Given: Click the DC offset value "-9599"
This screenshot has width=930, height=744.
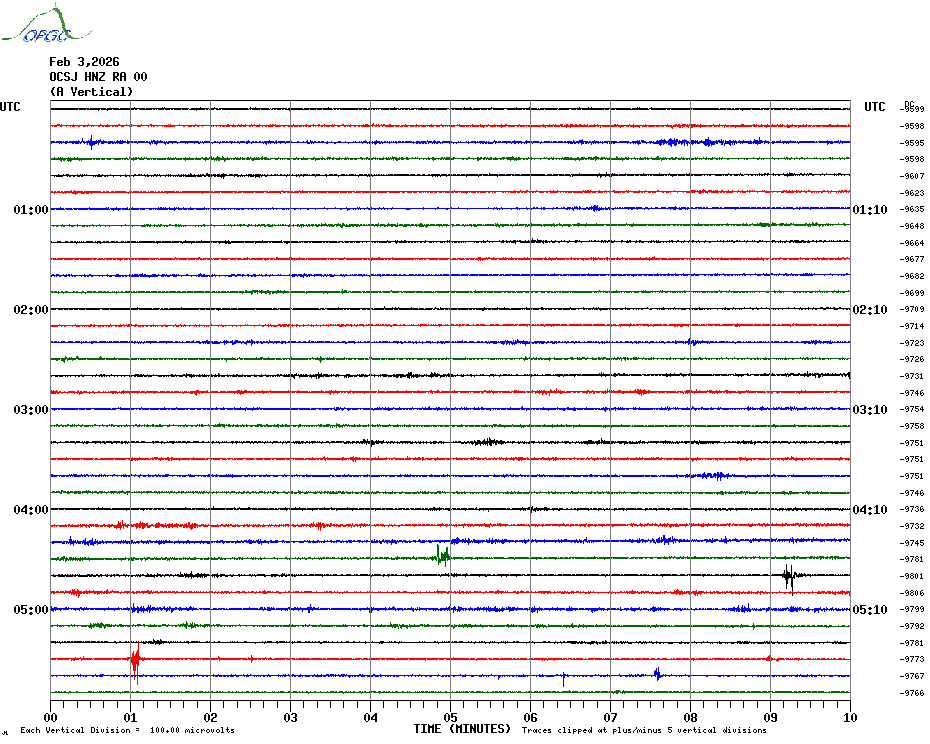Looking at the screenshot, I should (x=912, y=109).
